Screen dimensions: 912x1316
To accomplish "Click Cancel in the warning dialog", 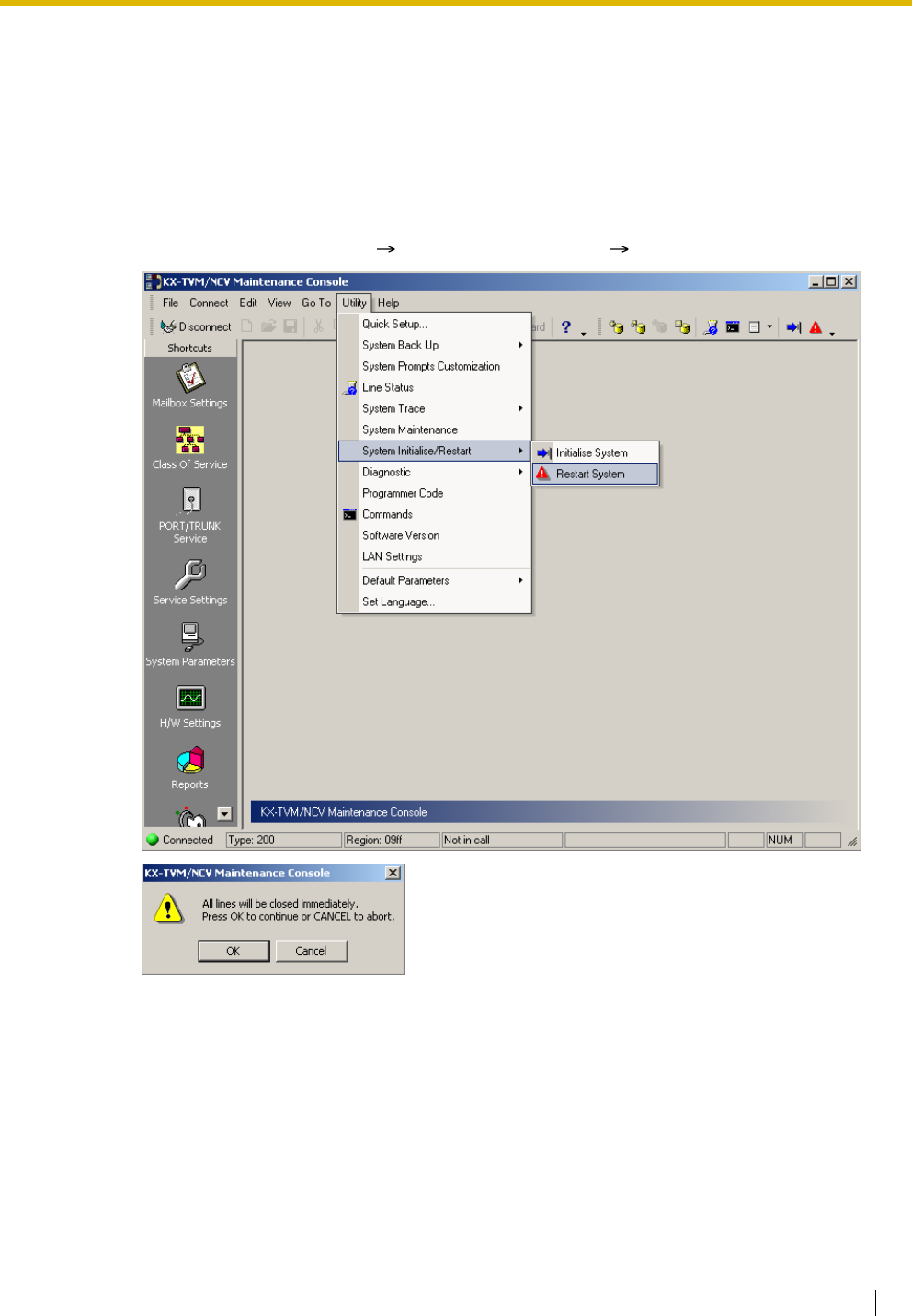I will pos(312,951).
